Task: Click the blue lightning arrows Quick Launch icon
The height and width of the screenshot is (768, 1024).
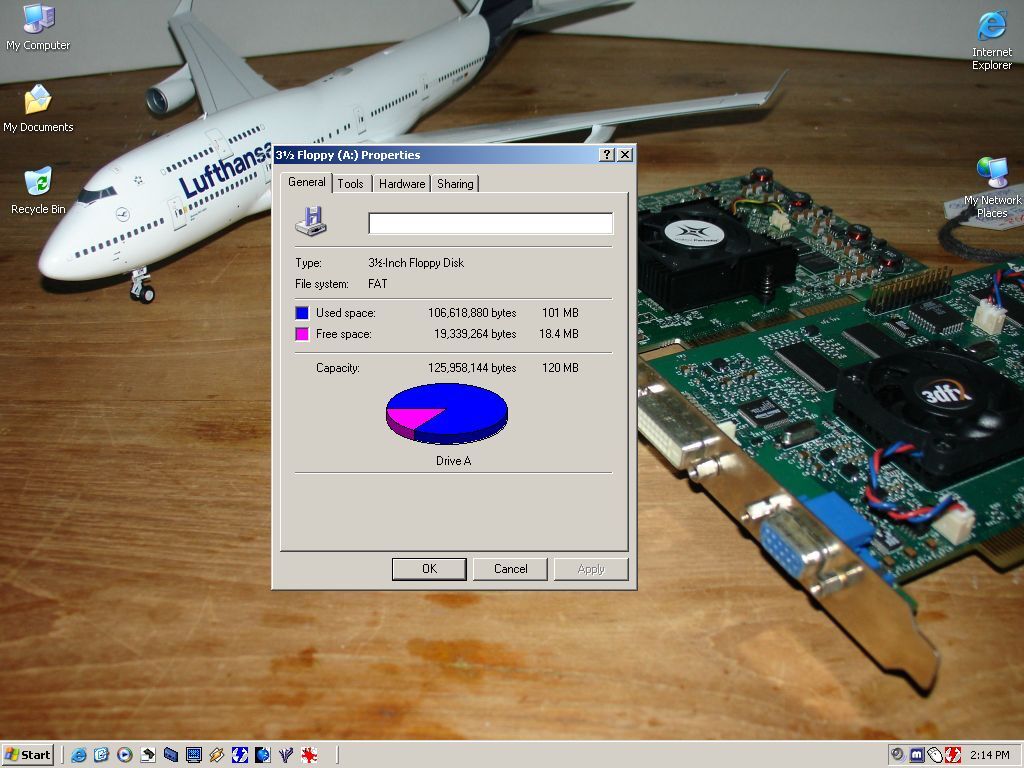Action: tap(240, 755)
